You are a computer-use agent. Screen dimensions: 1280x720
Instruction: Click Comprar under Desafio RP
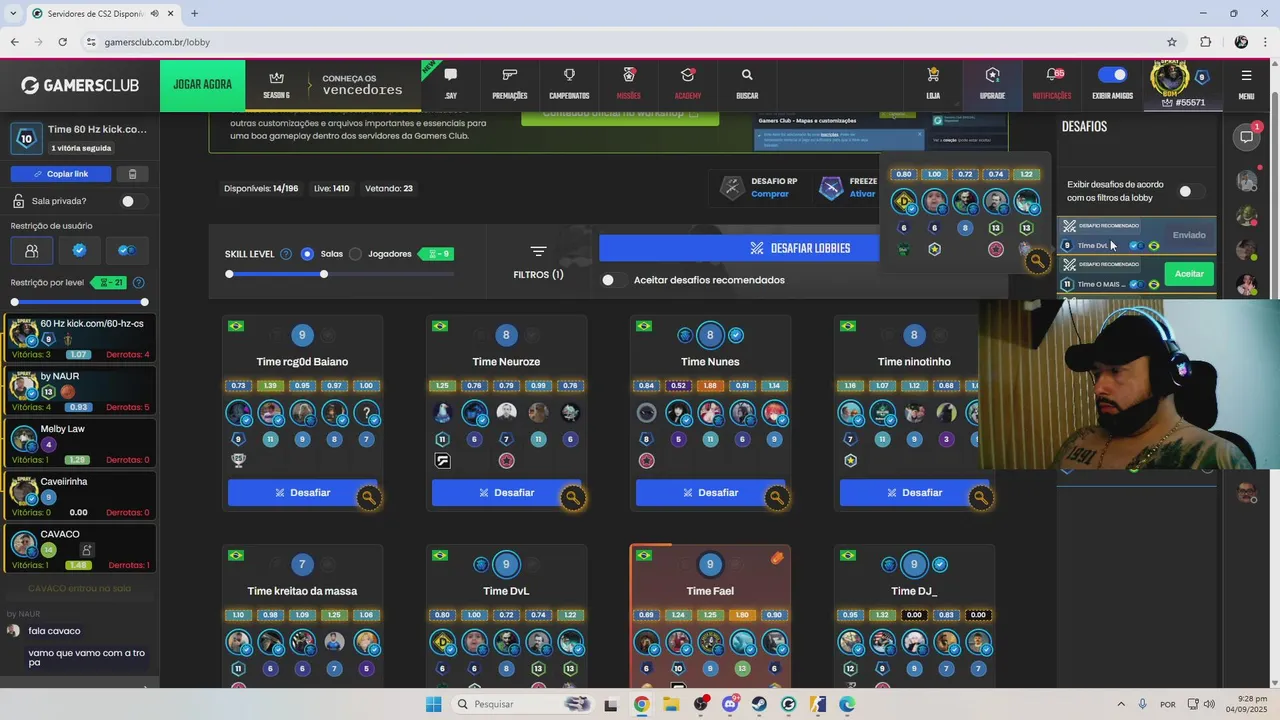click(770, 194)
